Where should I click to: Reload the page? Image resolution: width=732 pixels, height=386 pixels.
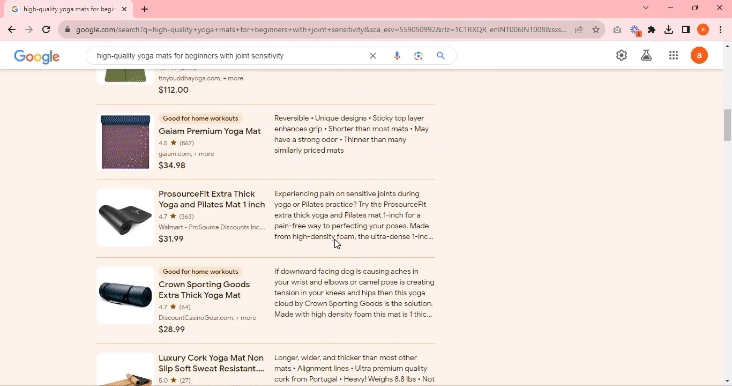tap(46, 29)
